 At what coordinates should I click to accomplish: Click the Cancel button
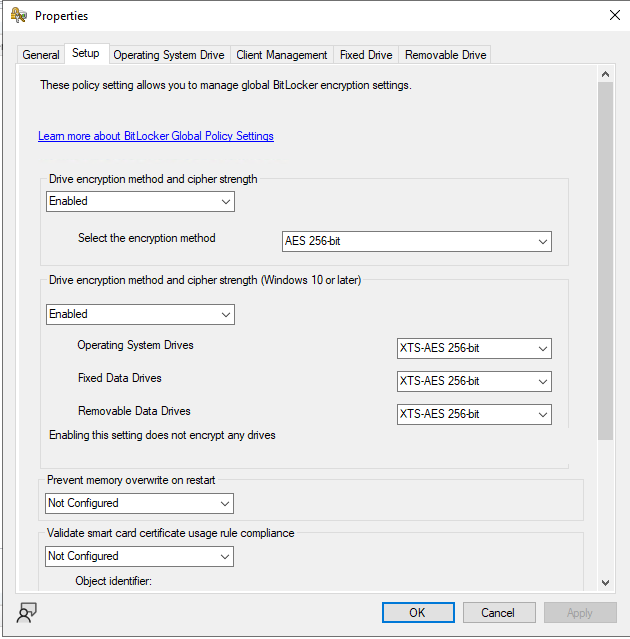pyautogui.click(x=499, y=613)
